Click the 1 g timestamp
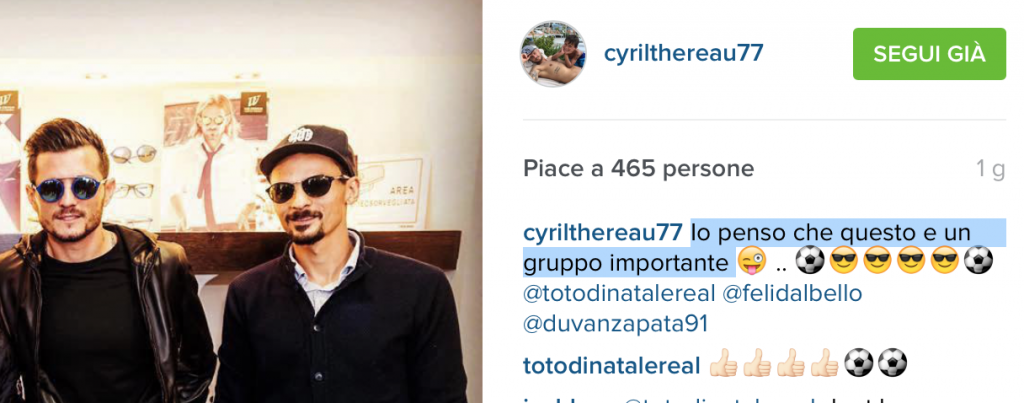Viewport: 1024px width, 403px height. pos(990,170)
